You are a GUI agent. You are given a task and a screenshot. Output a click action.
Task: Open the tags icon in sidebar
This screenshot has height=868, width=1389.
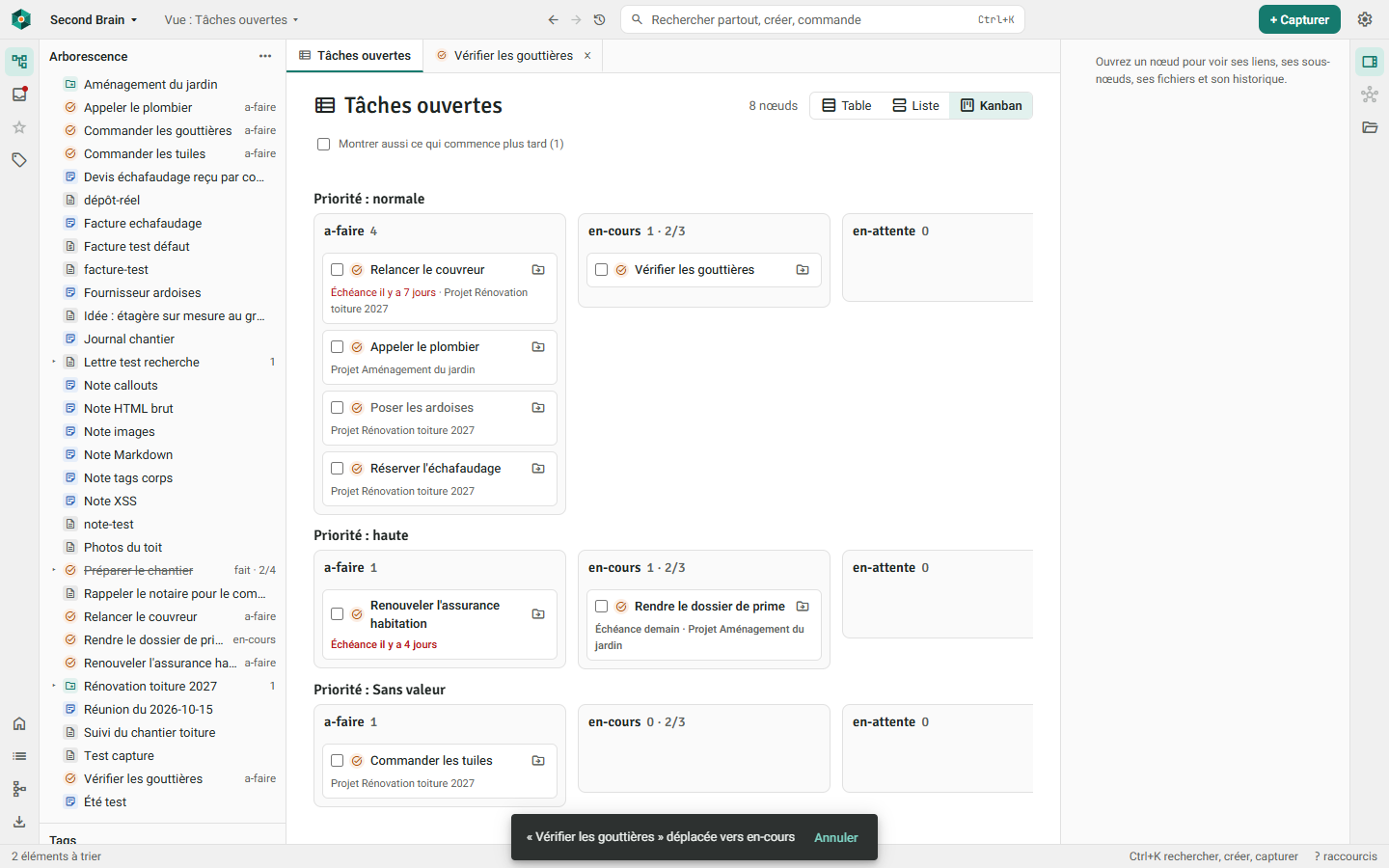click(19, 160)
